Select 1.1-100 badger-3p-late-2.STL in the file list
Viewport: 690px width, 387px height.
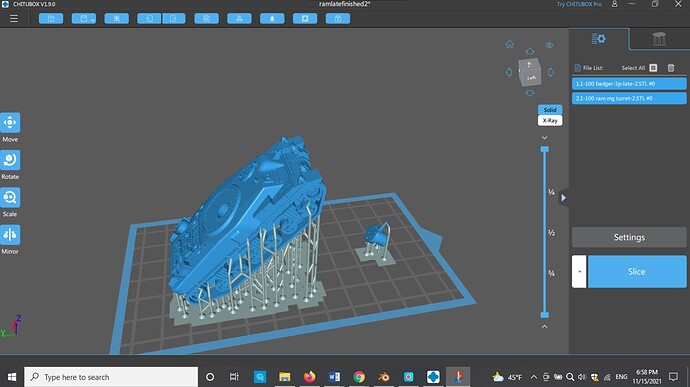tap(629, 84)
